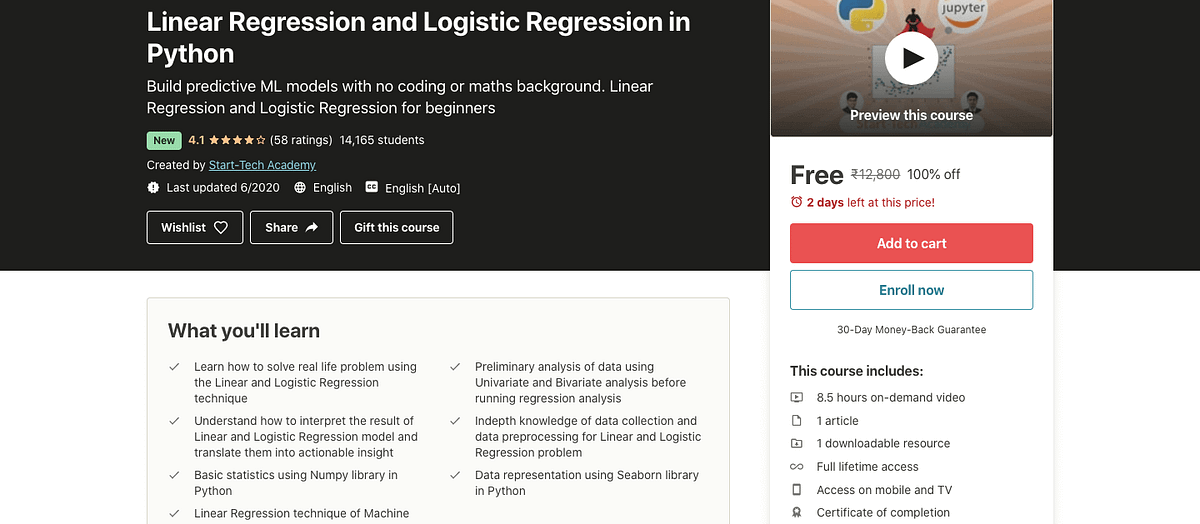Click the heart icon on Wishlist
The image size is (1200, 524).
[x=221, y=227]
